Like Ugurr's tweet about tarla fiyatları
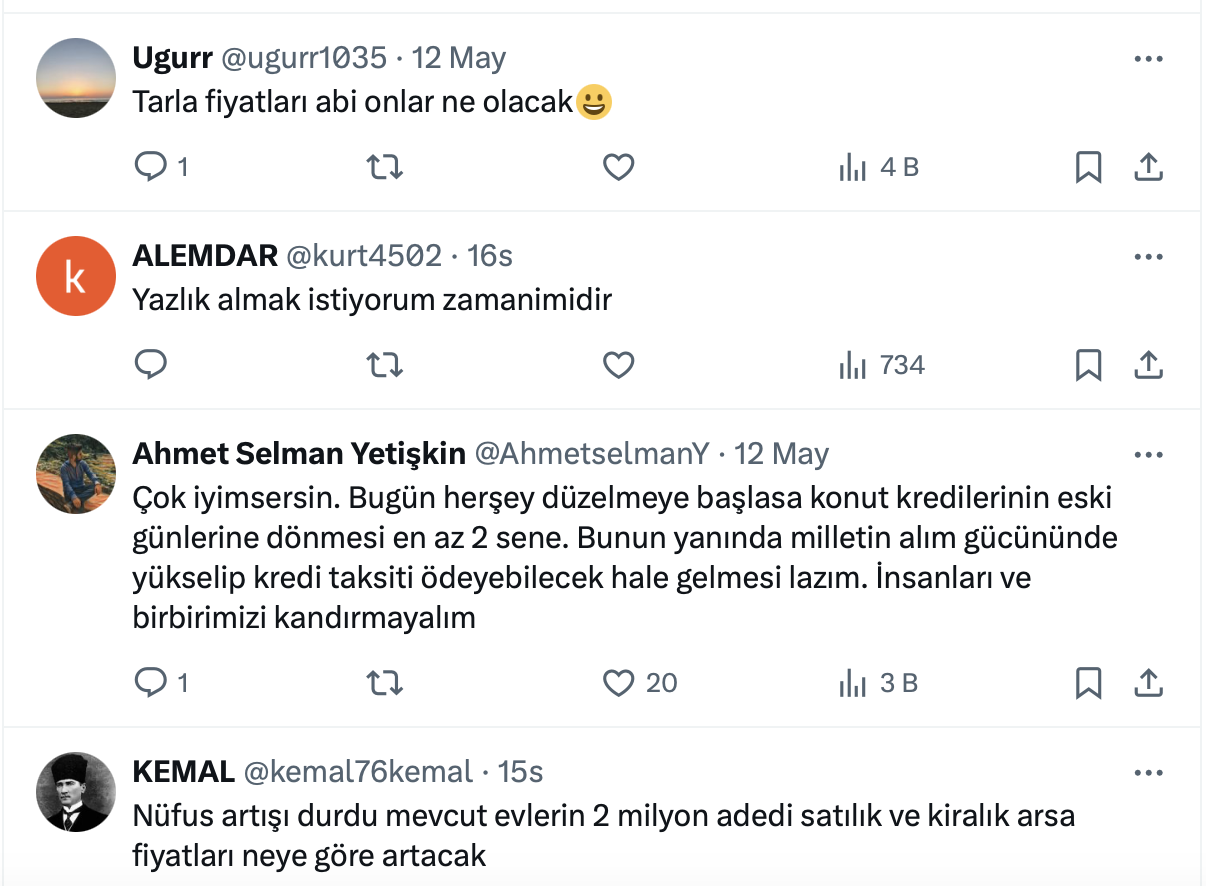This screenshot has height=886, width=1206. 619,167
